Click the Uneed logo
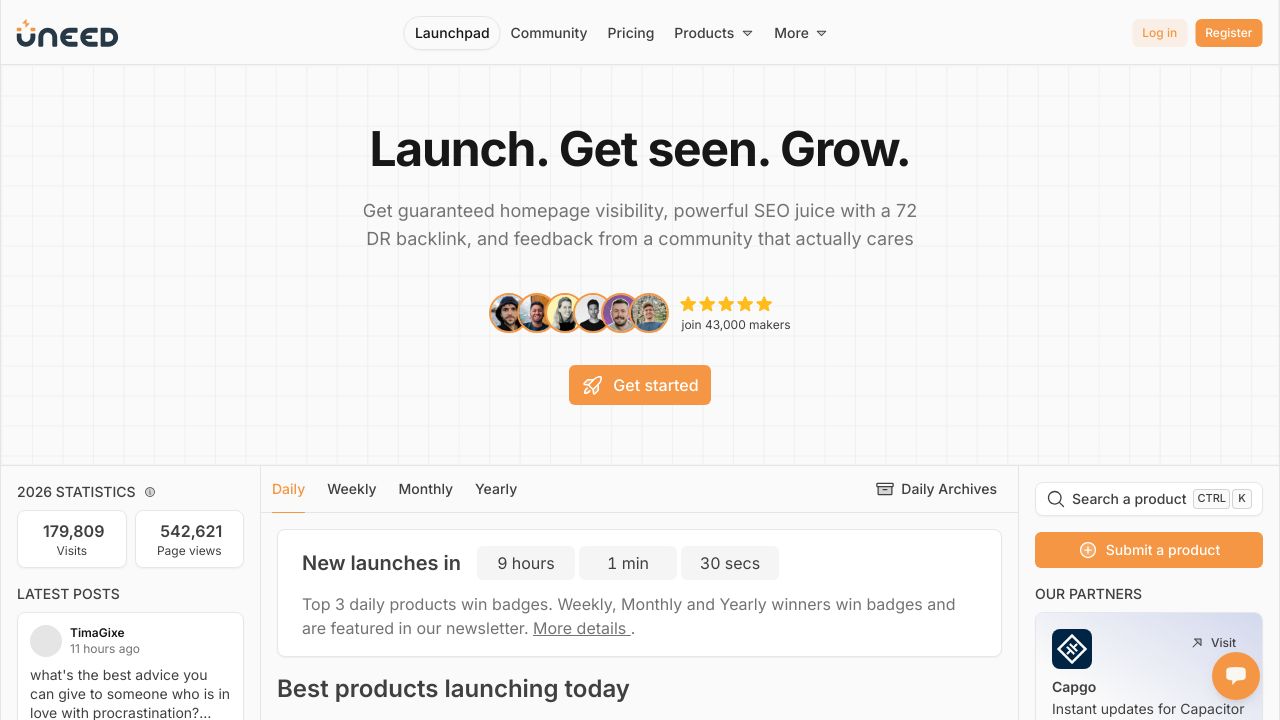 click(x=66, y=33)
